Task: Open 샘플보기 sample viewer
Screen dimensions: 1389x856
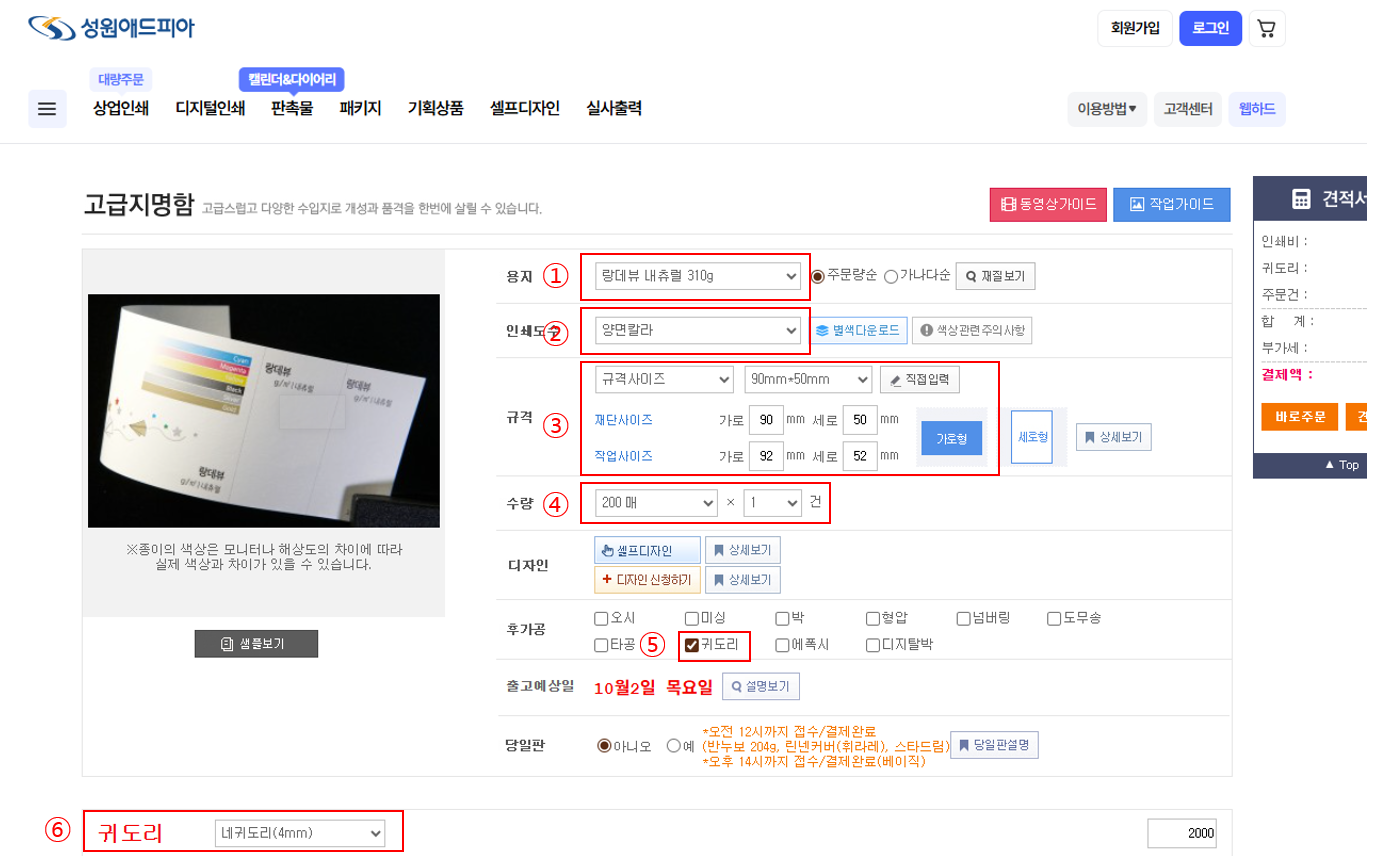Action: coord(256,644)
